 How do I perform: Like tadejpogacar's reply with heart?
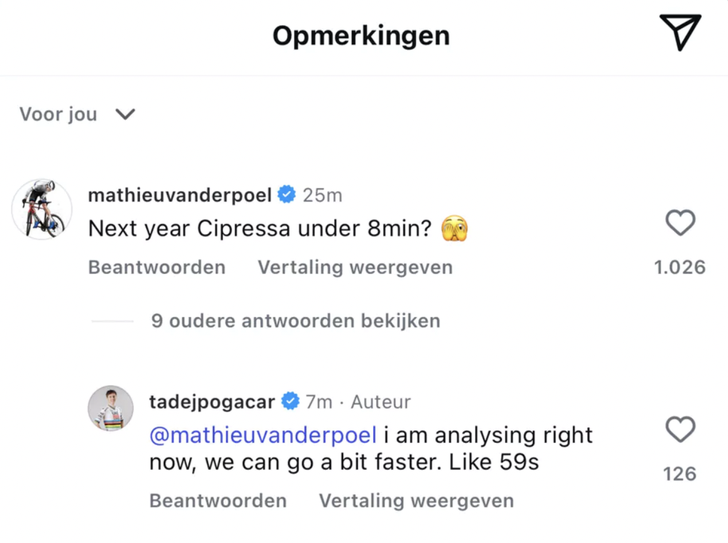point(680,430)
